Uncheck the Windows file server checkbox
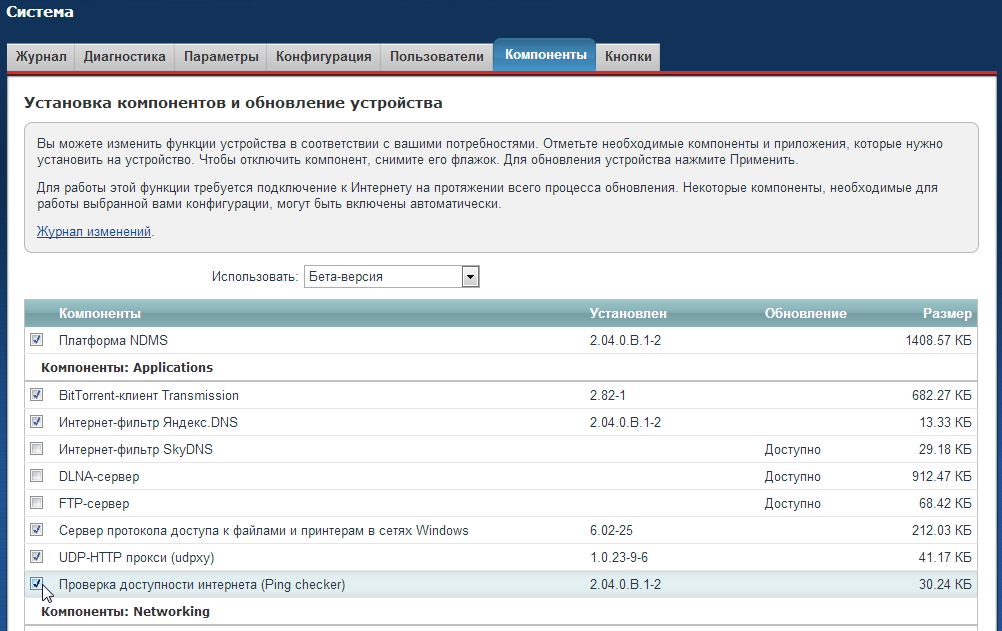 coord(37,530)
